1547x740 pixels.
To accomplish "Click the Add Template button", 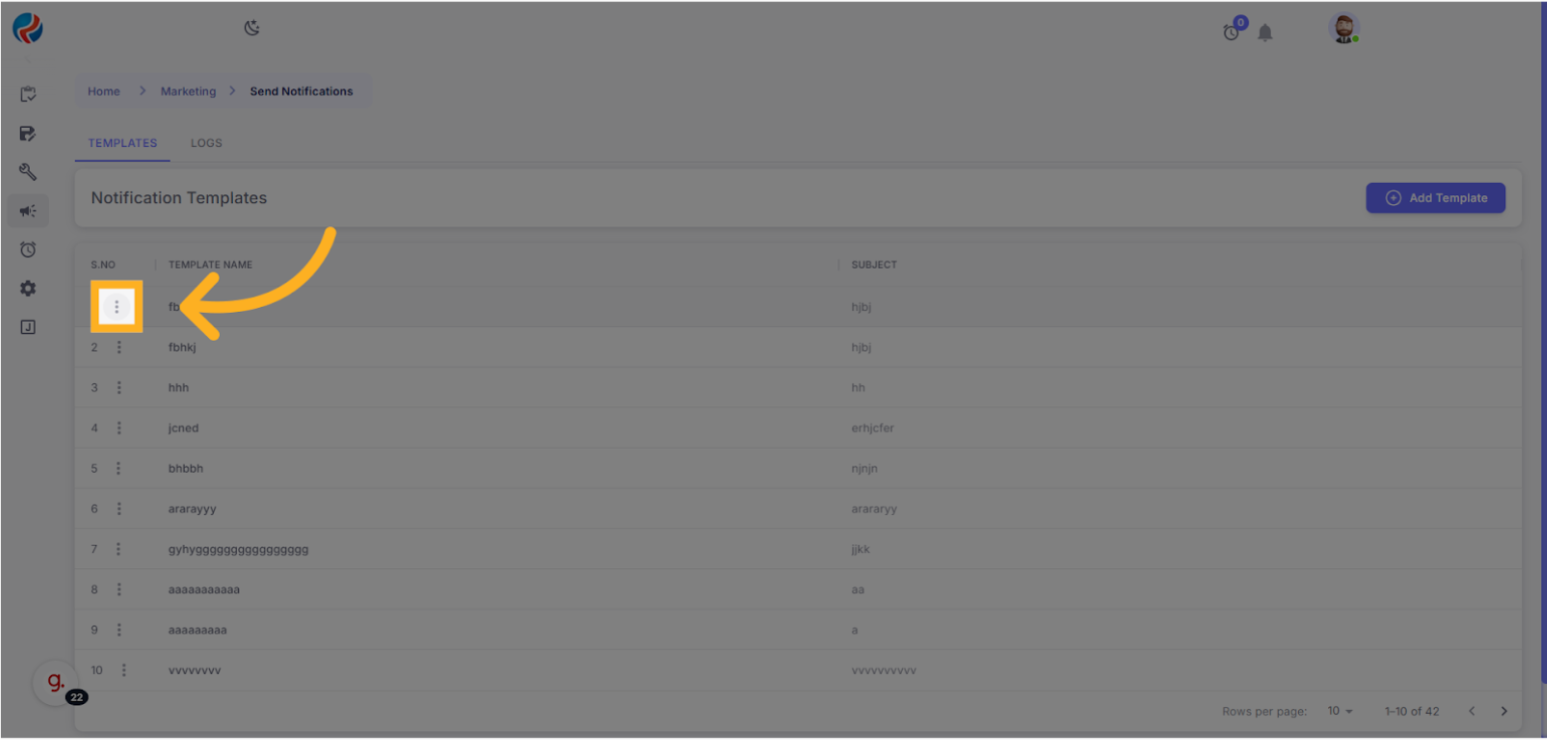I will (x=1435, y=198).
